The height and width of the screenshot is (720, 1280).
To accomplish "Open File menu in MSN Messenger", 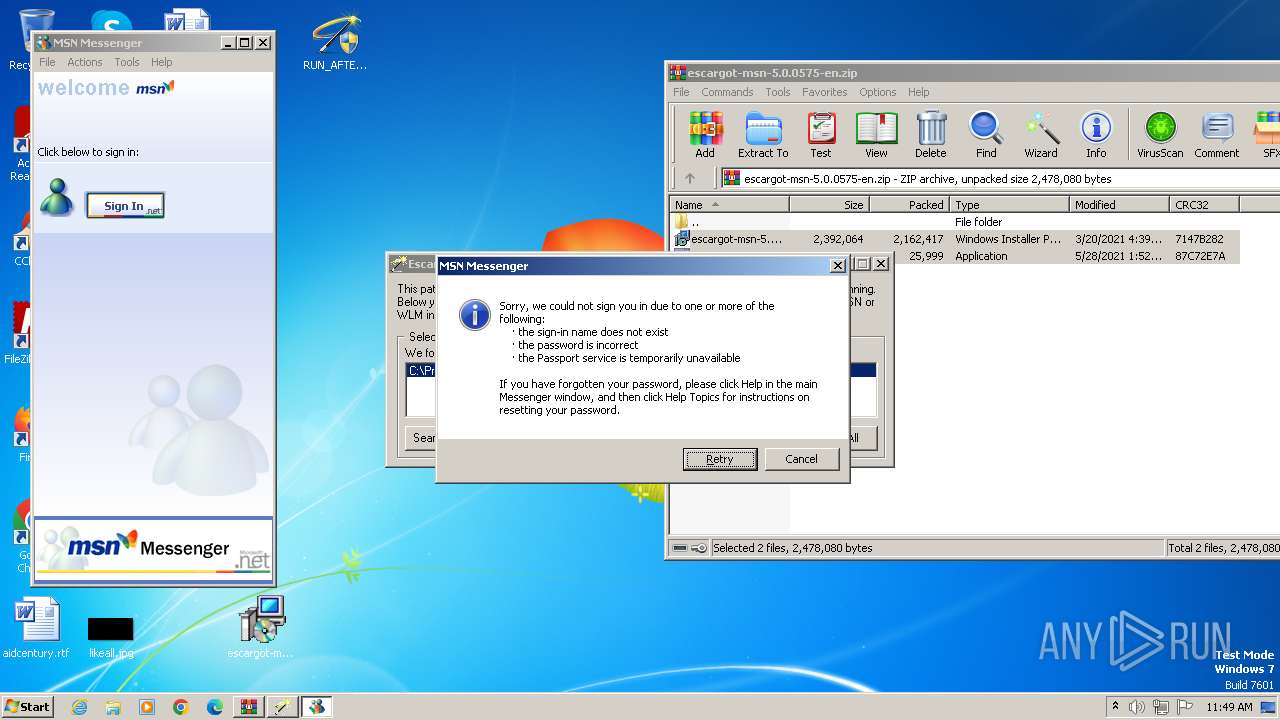I will tap(47, 62).
